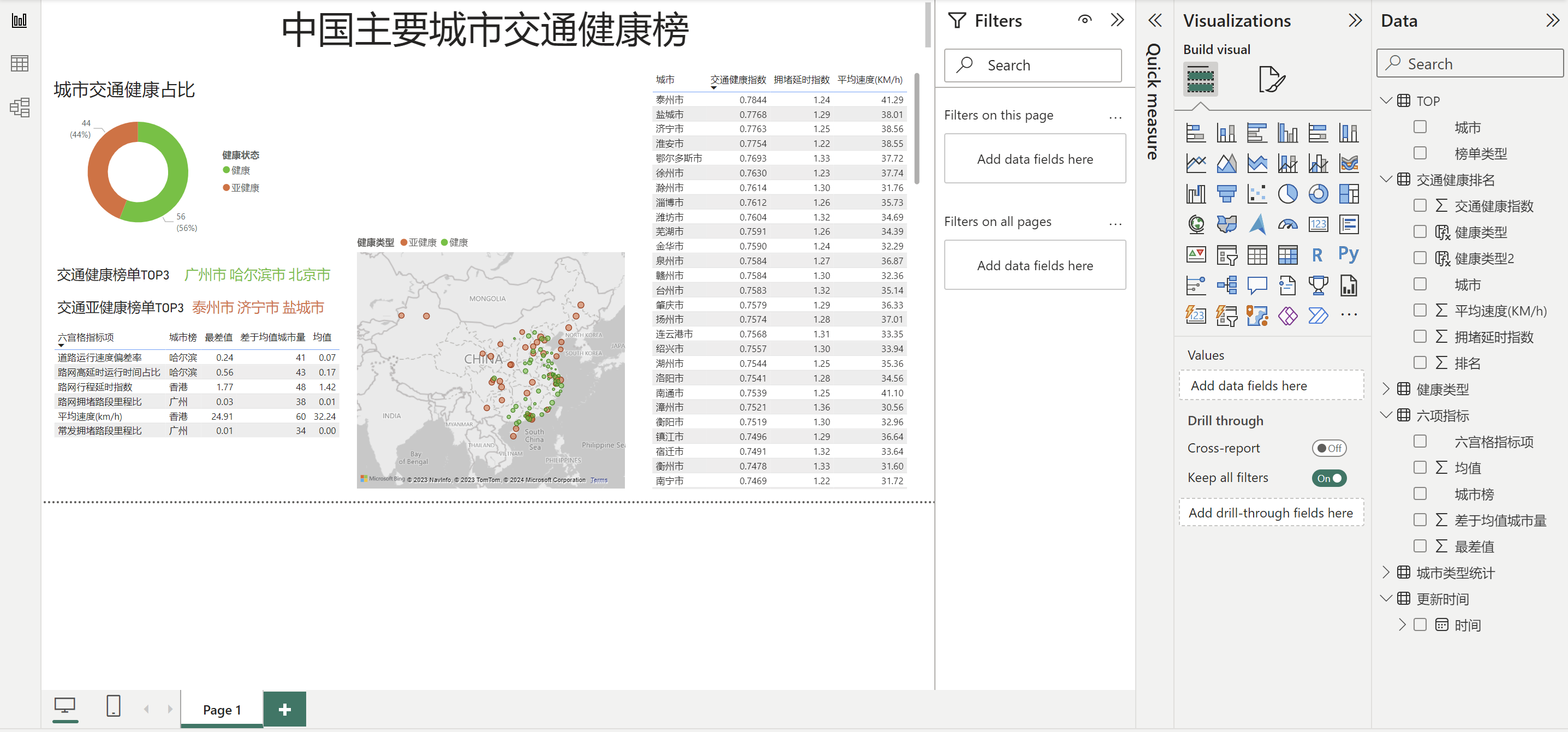
Task: Toggle Cross-report drill through switch
Action: tap(1328, 448)
